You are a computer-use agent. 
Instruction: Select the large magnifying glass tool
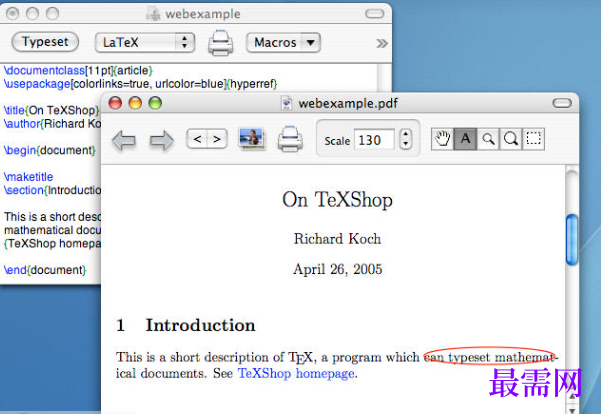pos(511,138)
